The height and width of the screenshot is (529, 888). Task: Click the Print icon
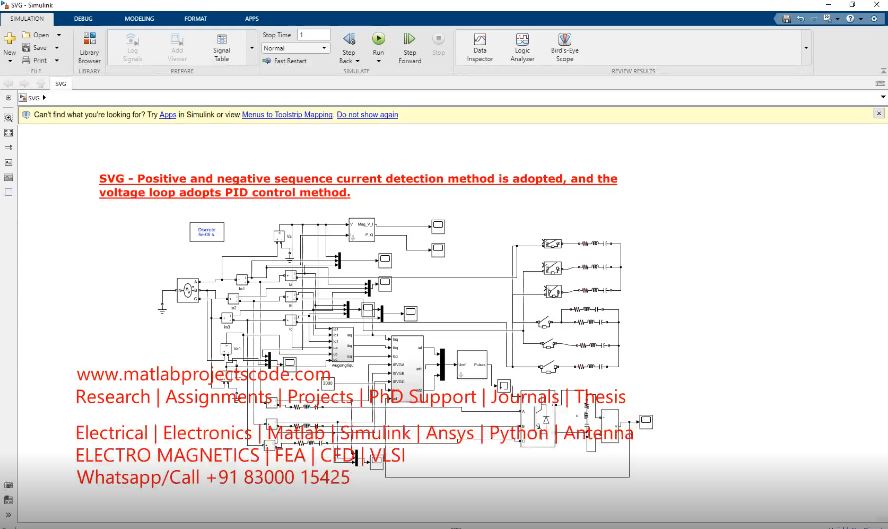click(26, 60)
